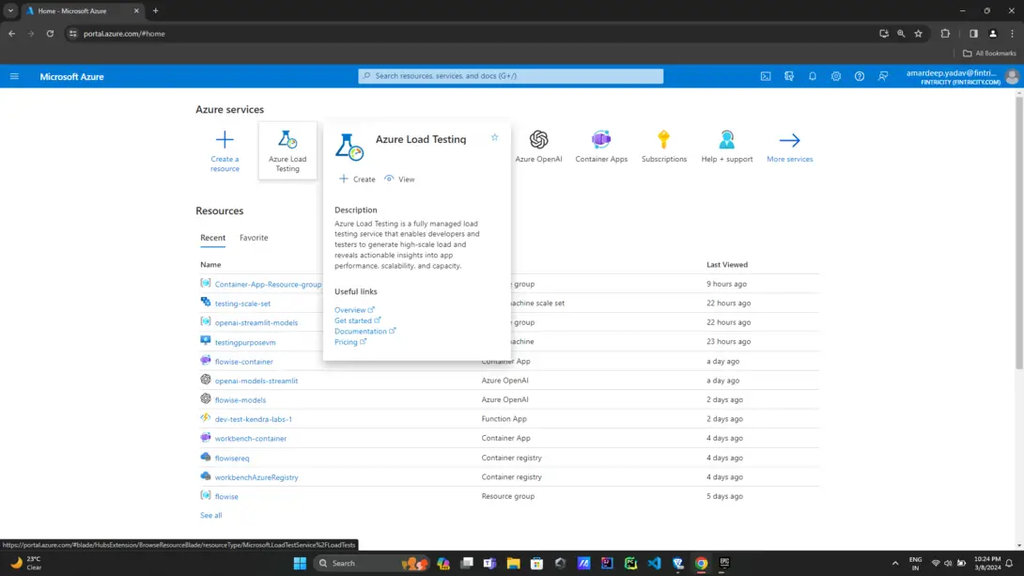This screenshot has height=576, width=1024.
Task: Open openai-streamlit-models resource
Action: (256, 323)
